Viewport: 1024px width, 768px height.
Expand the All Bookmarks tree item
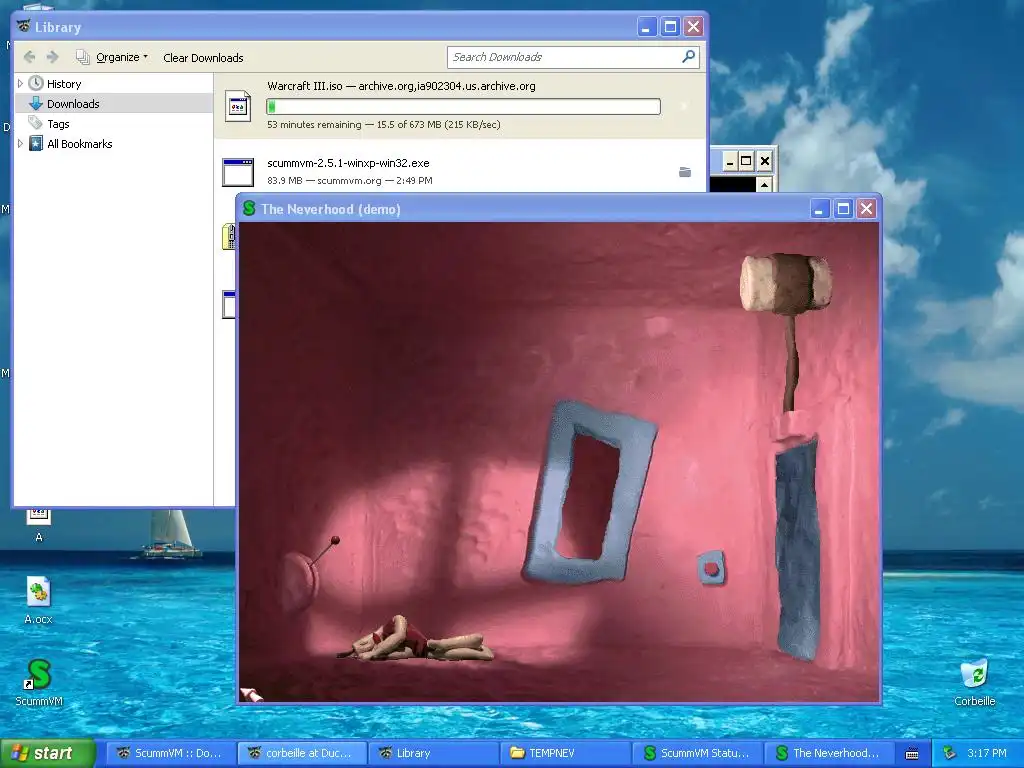point(20,144)
